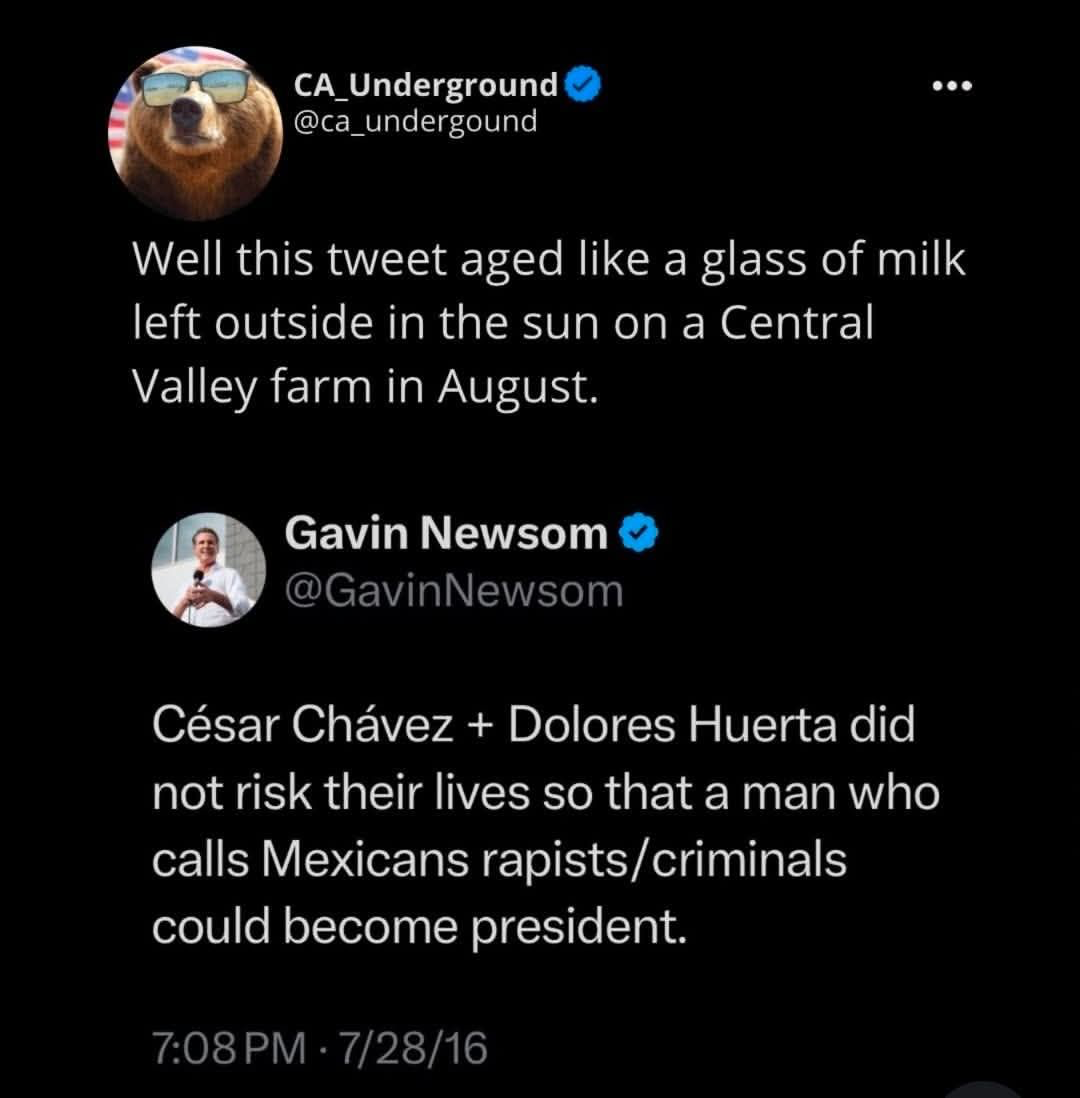Click the Gavin Newsom display name
1080x1098 pixels.
pos(447,533)
